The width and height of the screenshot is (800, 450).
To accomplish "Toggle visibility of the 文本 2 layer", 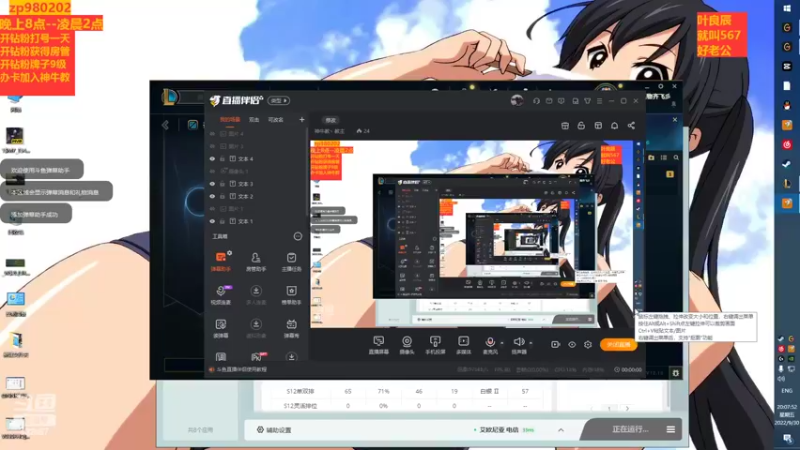I will (x=212, y=196).
